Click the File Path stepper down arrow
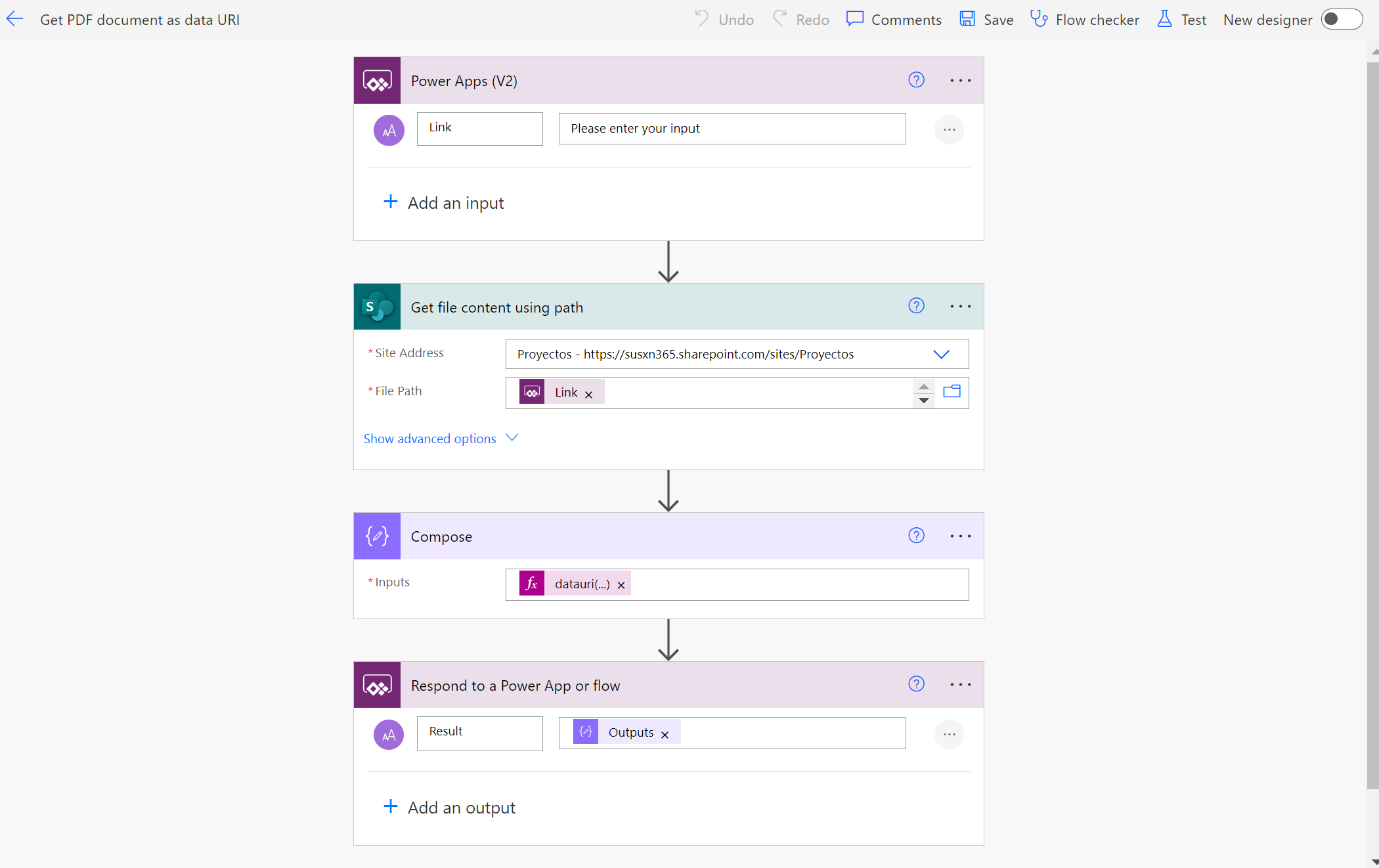Screen dimensions: 1379x868 (x=924, y=401)
